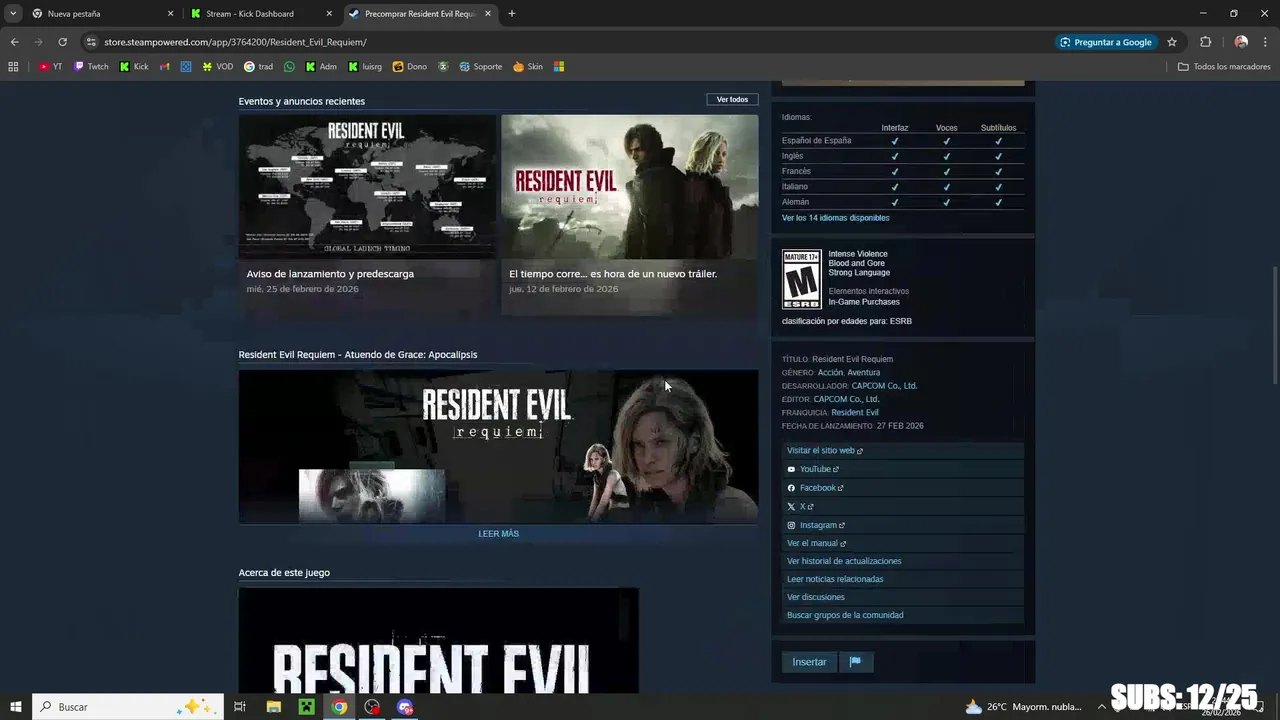Launch Minecraft from the taskbar
Viewport: 1280px width, 720px height.
click(x=306, y=707)
